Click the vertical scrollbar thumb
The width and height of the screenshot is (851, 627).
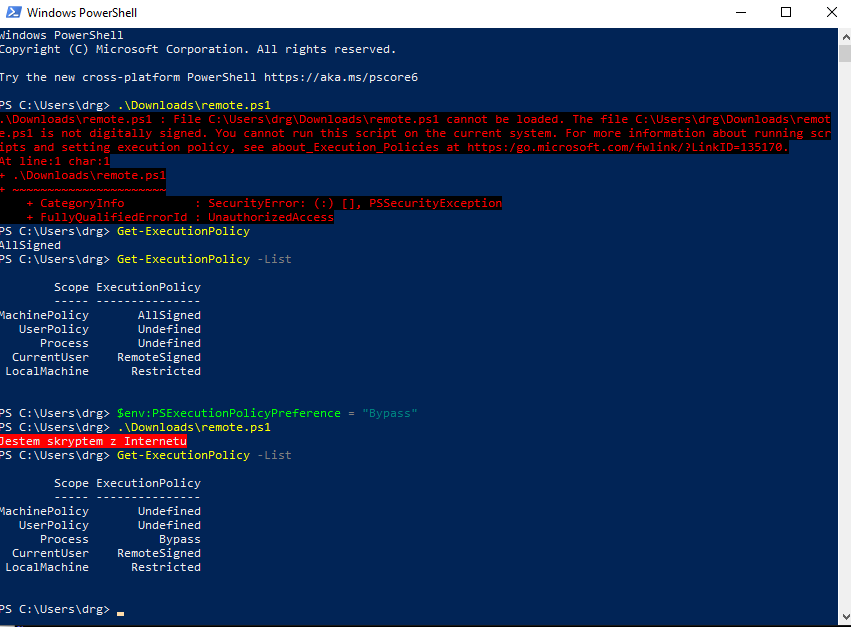point(845,54)
